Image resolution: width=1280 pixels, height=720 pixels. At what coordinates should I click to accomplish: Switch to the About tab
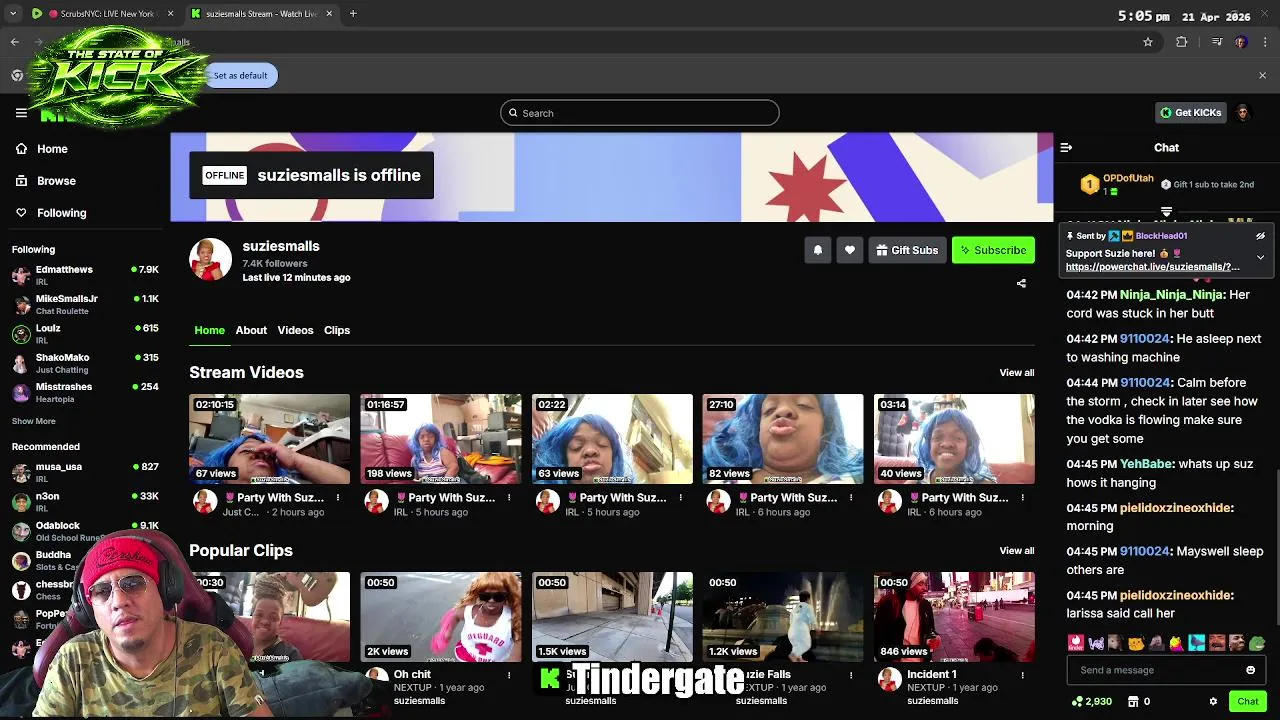tap(251, 330)
